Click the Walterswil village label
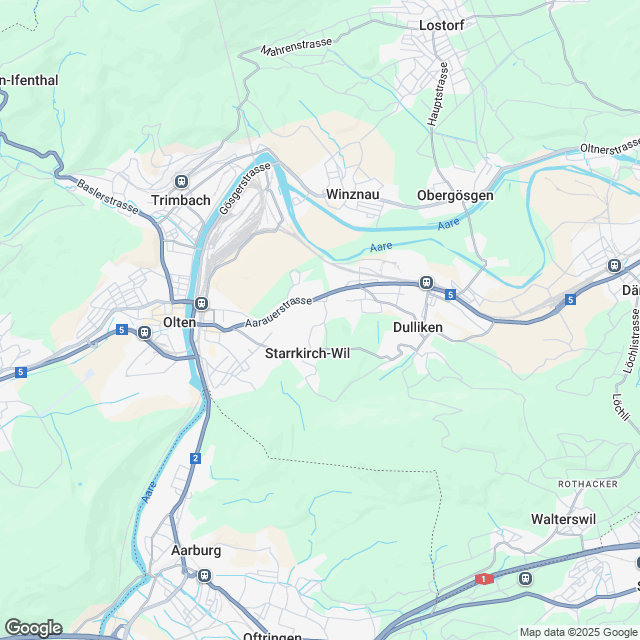The height and width of the screenshot is (640, 640). 563,519
